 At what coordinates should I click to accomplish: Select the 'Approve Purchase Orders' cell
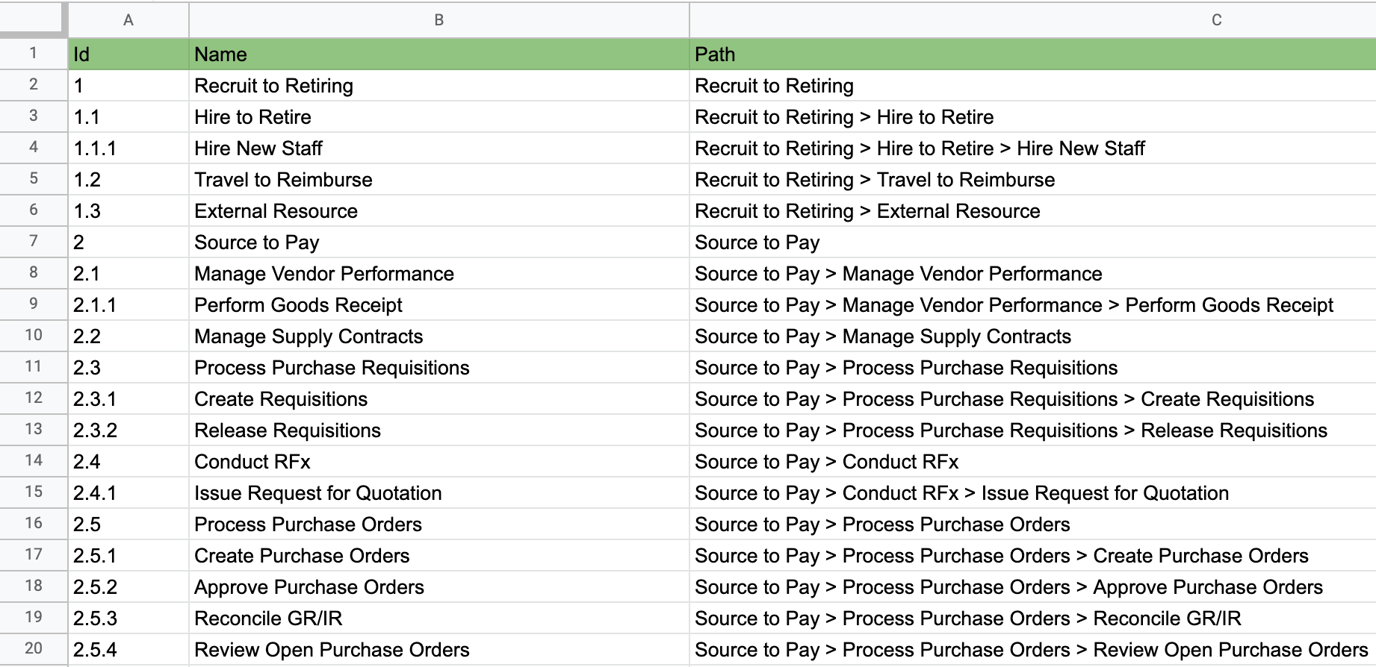[309, 587]
